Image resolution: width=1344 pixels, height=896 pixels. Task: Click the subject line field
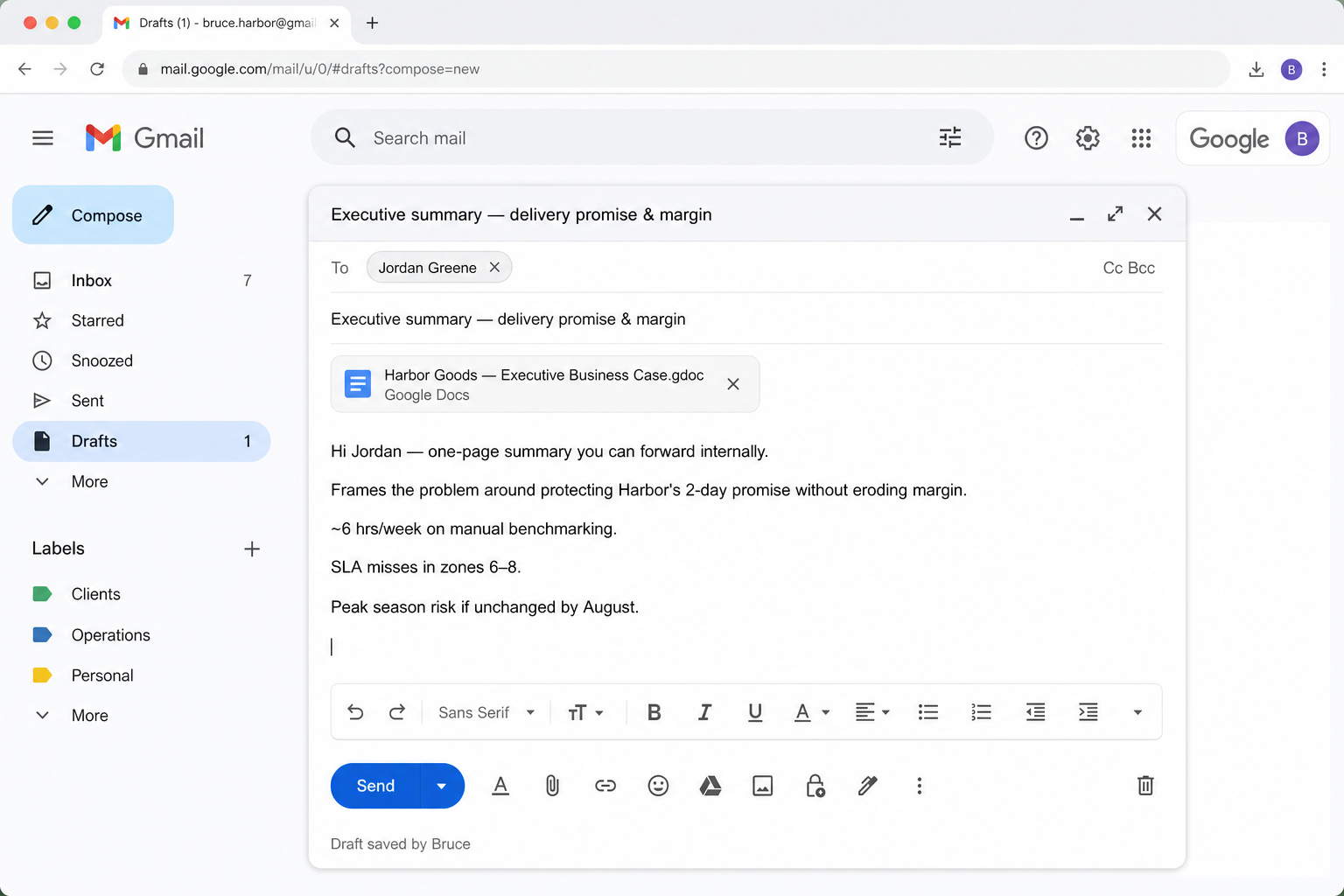click(746, 319)
